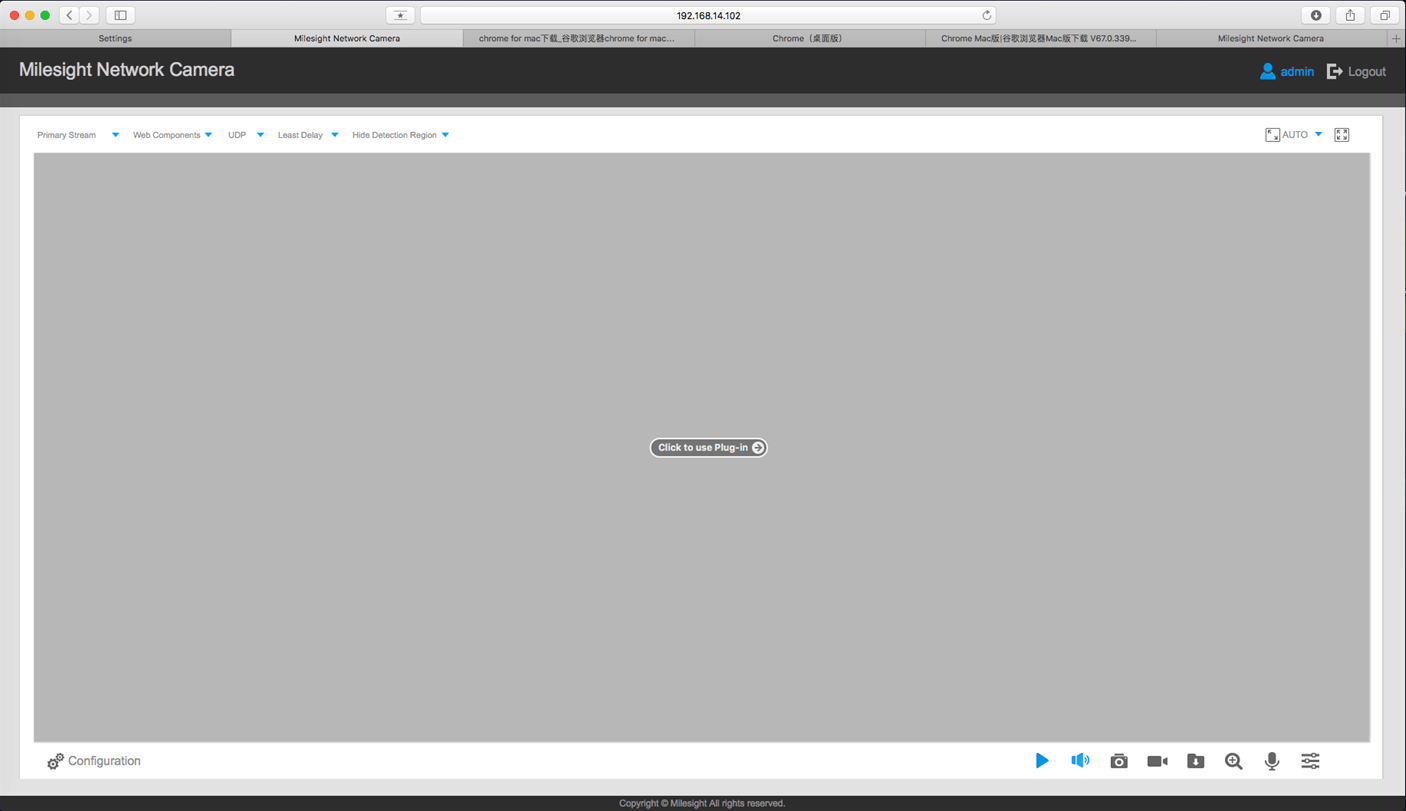The image size is (1406, 811).
Task: Switch to full screen view icon
Action: tap(1342, 135)
